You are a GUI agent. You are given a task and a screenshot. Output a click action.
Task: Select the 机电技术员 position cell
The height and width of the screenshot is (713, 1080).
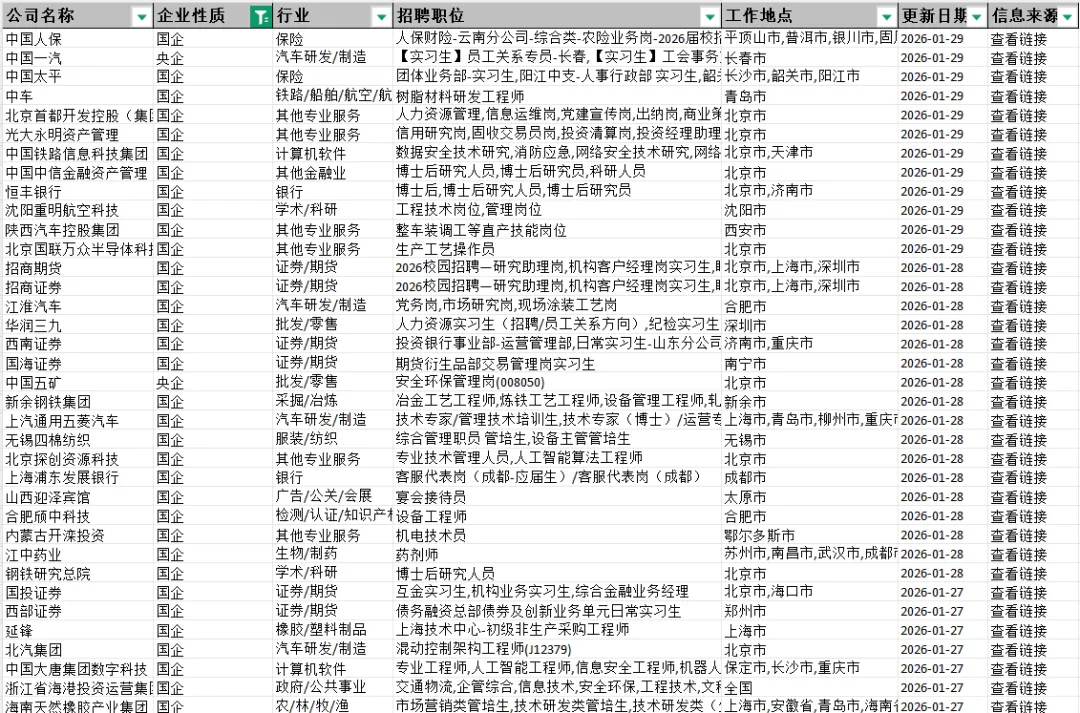[557, 535]
